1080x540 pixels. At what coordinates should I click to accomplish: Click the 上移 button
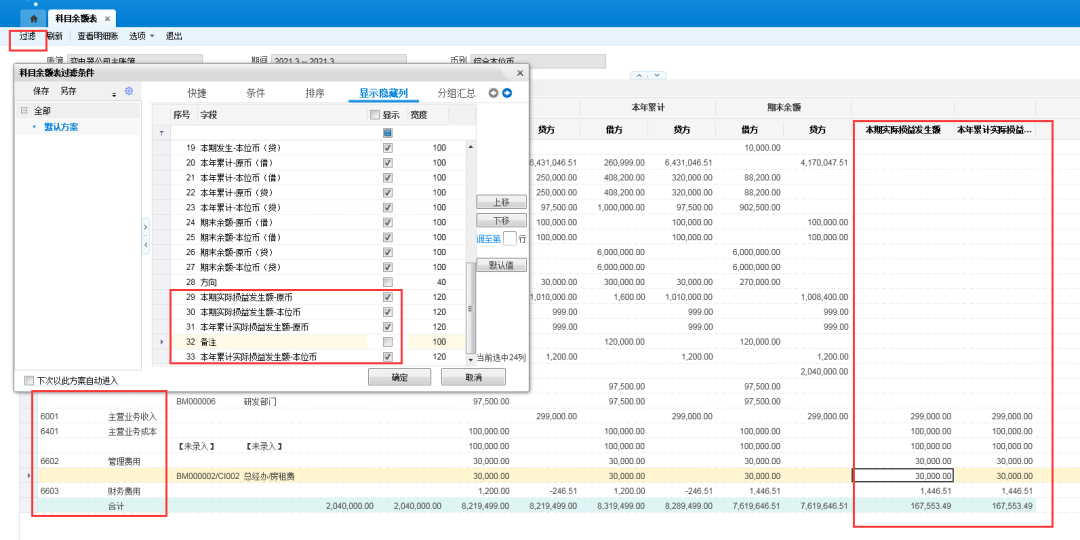click(x=501, y=202)
